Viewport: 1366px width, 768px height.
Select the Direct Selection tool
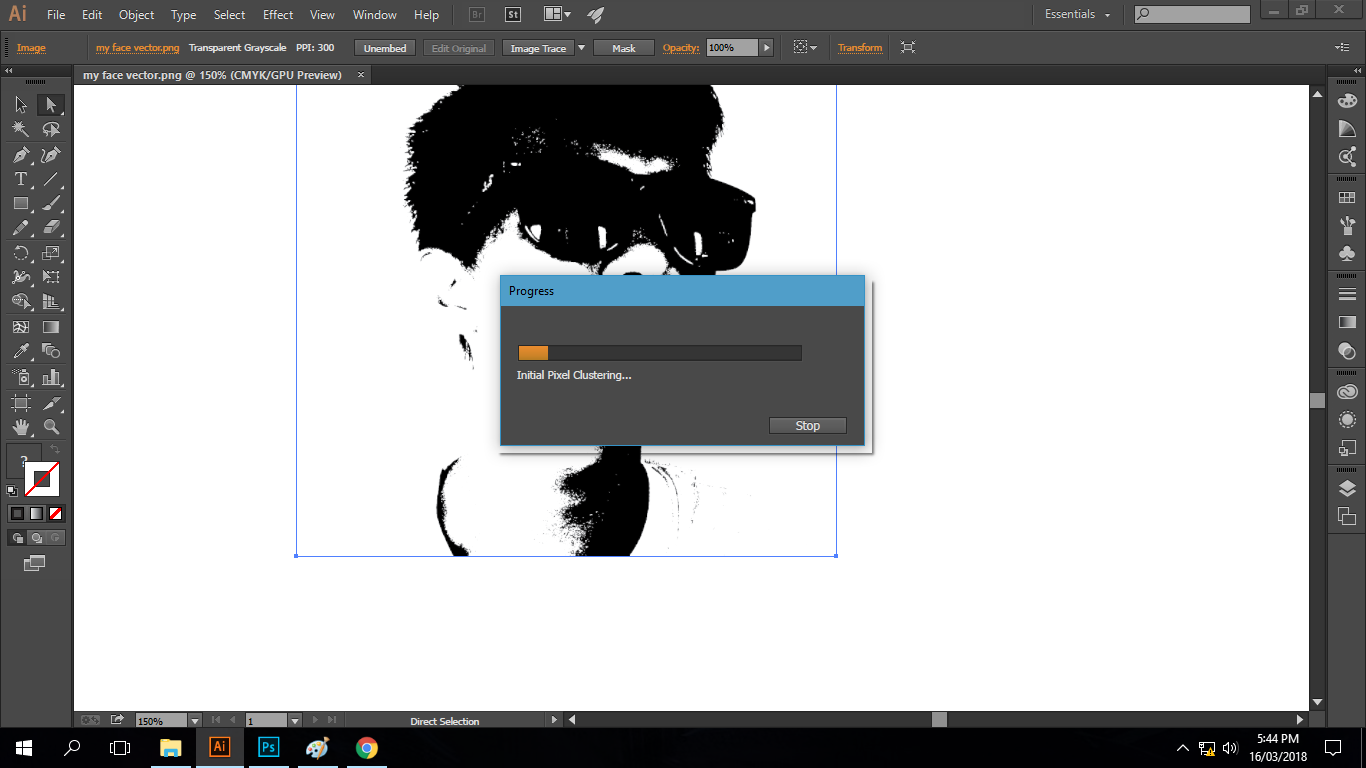[x=51, y=105]
